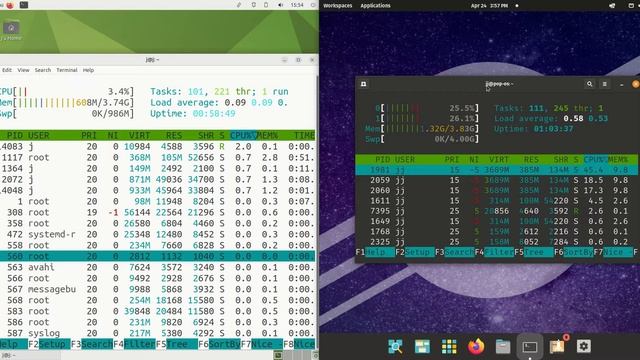The height and width of the screenshot is (360, 640).
Task: Click pen-shaped tray icon in left panel
Action: click(x=239, y=5)
